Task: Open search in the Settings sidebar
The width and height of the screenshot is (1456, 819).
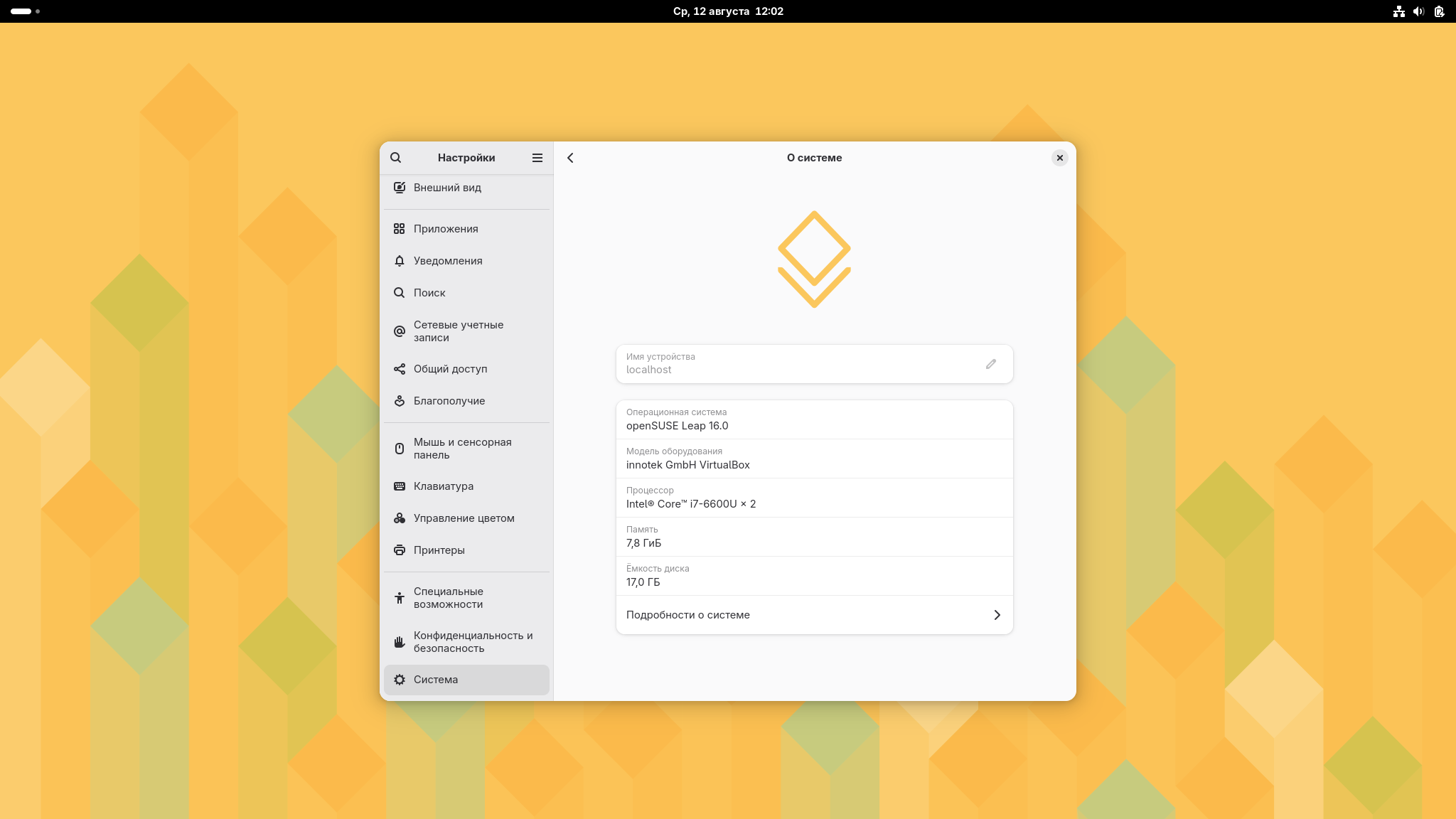Action: (x=396, y=158)
